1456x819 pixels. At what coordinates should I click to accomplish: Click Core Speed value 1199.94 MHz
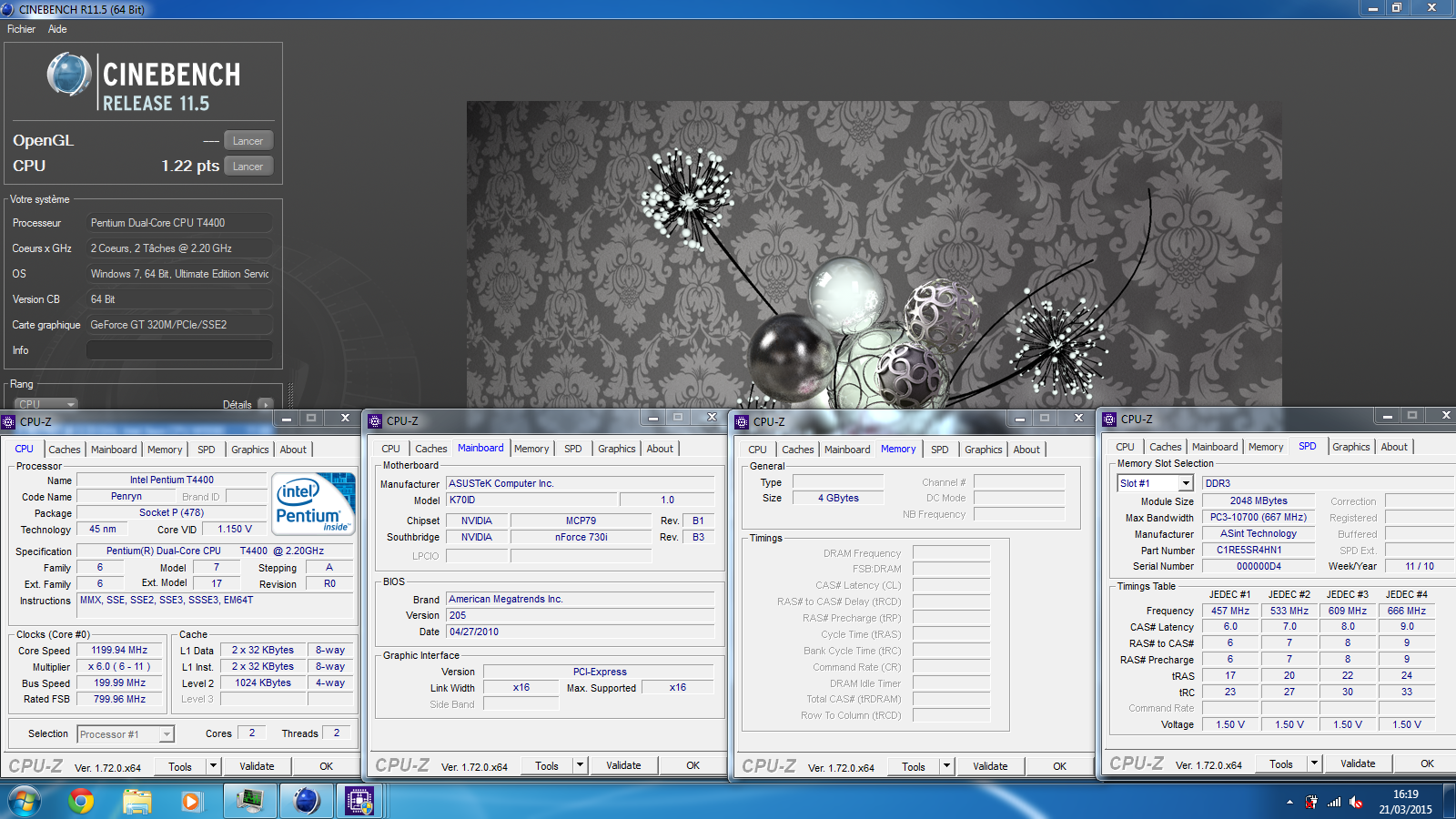tap(119, 651)
